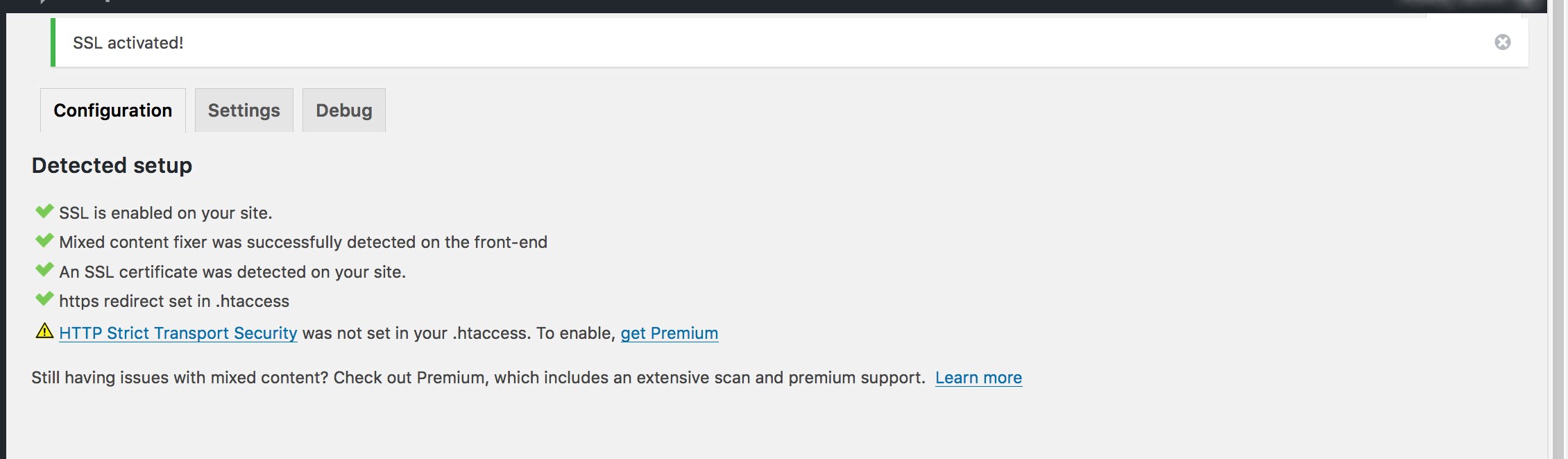This screenshot has width=1568, height=459.
Task: Click the https redirect set in .htaccess text
Action: 174,301
